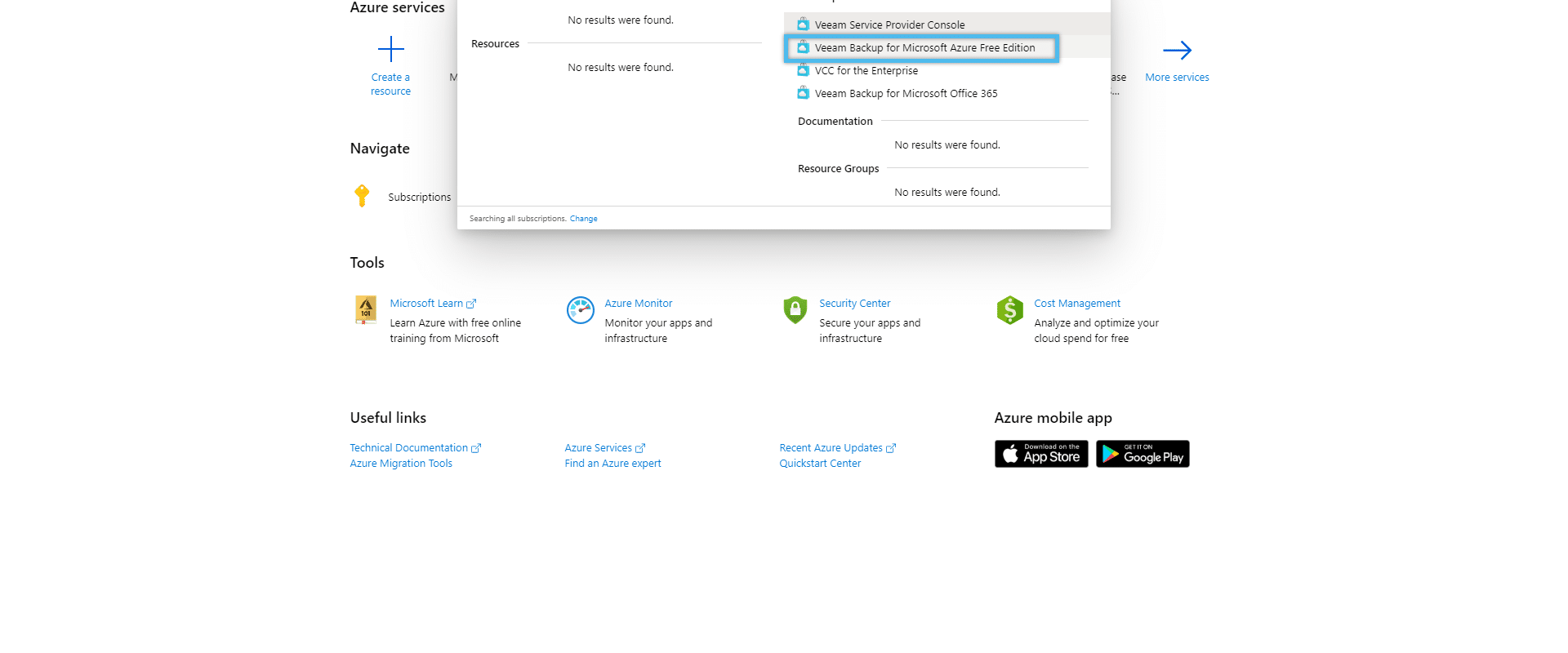This screenshot has height=653, width=1568.
Task: Open the Recent Azure Updates link
Action: point(831,448)
